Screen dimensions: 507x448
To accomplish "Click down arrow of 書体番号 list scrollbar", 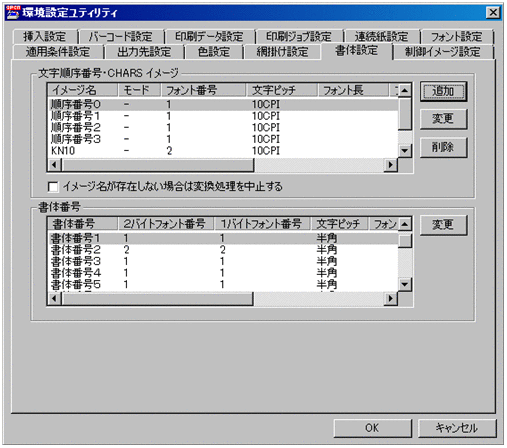I will click(x=405, y=284).
